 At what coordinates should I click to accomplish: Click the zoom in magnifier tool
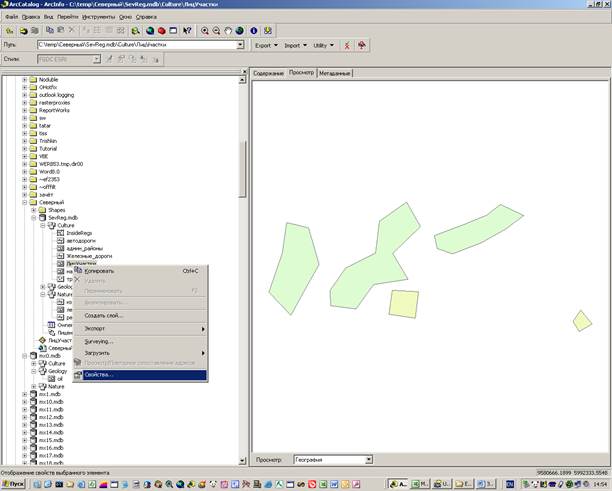click(x=206, y=31)
